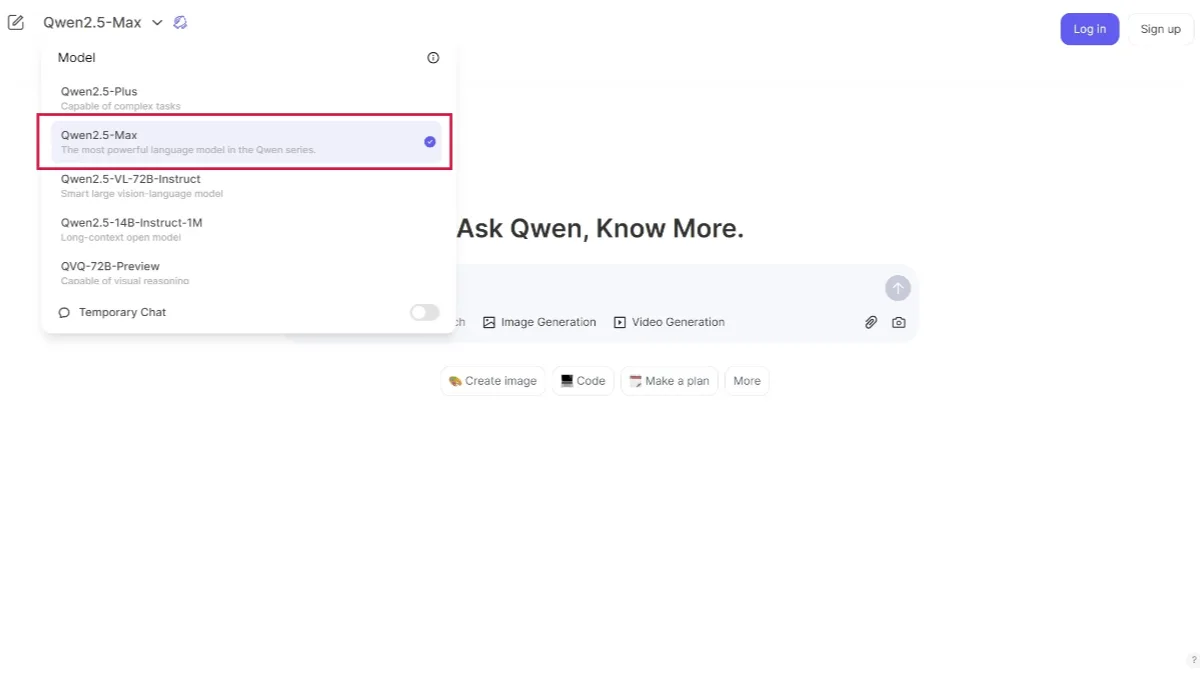This screenshot has width=1200, height=675.
Task: Toggle the Temporary Chat switch
Action: (424, 312)
